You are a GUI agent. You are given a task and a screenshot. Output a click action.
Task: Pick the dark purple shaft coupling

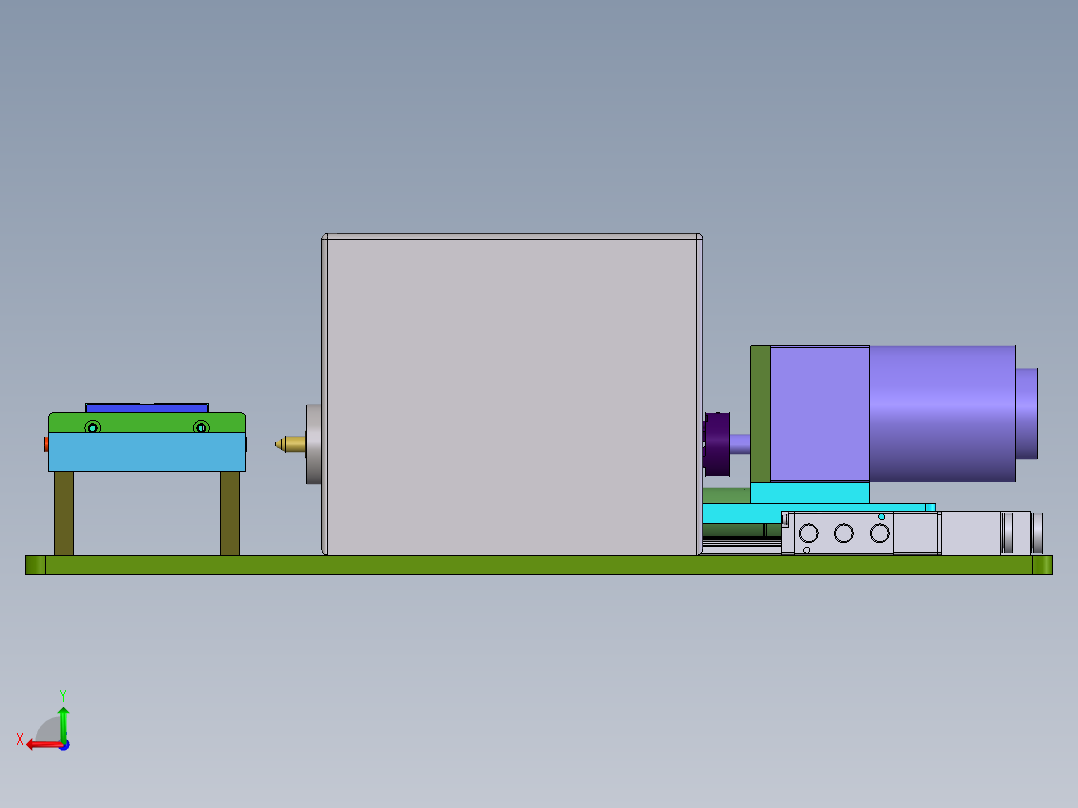point(717,444)
